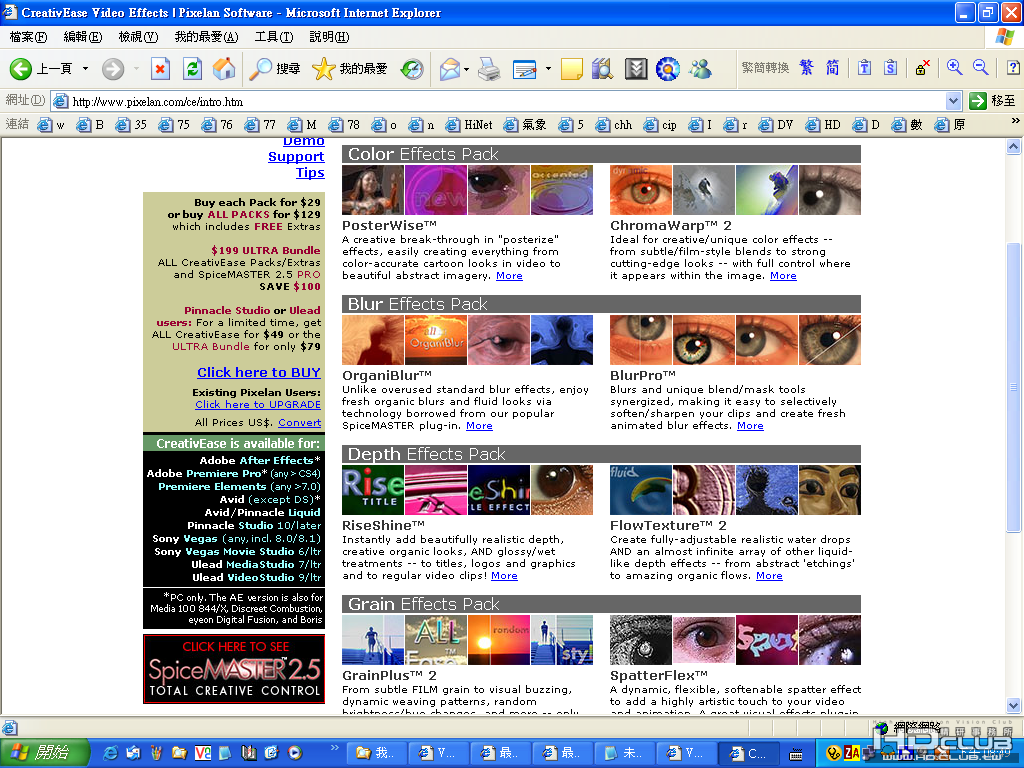
Task: Click the Print toolbar icon
Action: (x=488, y=69)
